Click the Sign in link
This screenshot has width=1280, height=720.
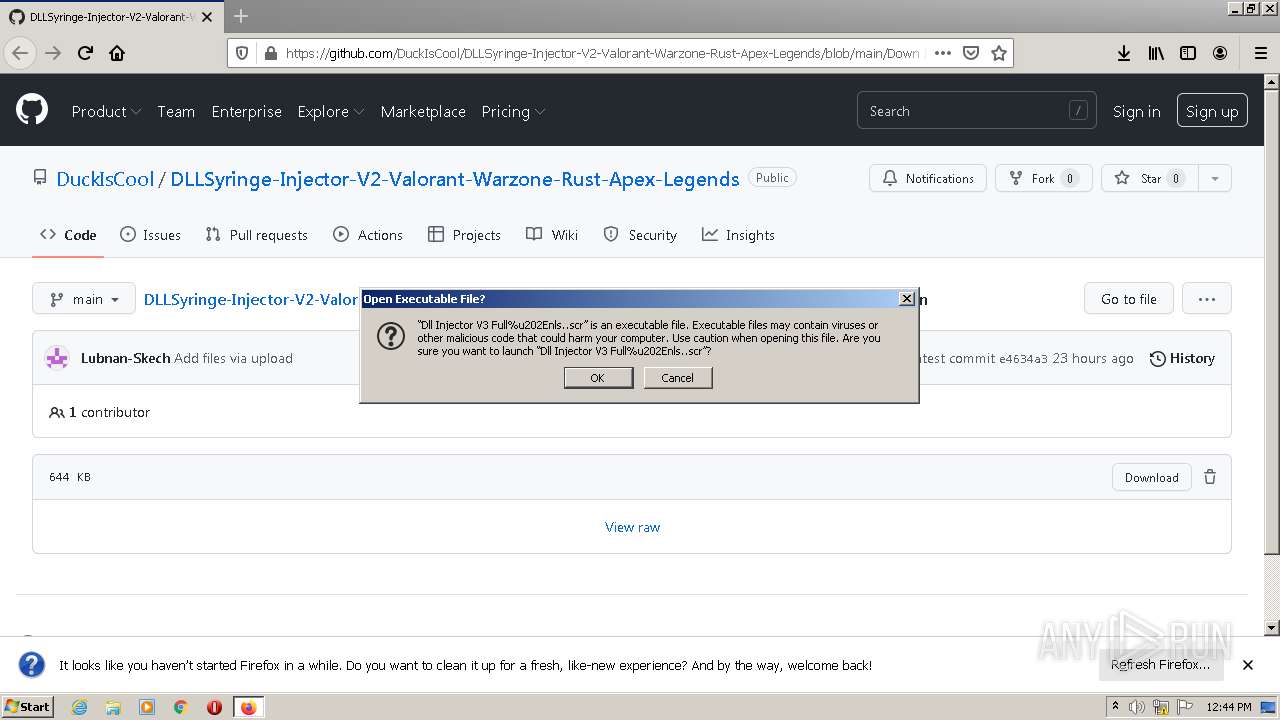click(1136, 111)
